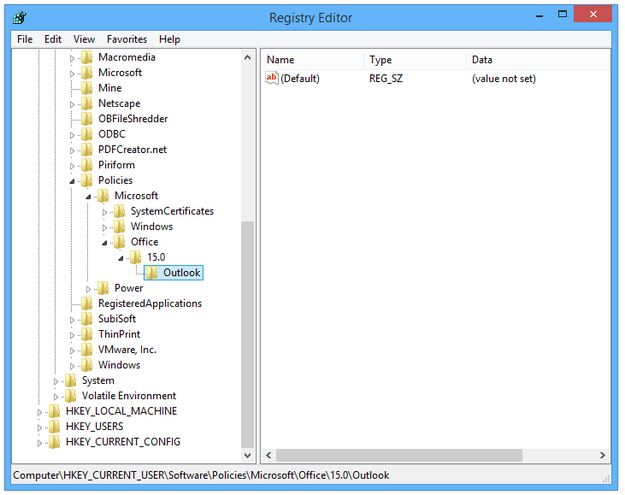Expand the ODBC key
This screenshot has height=495, width=625.
pyautogui.click(x=72, y=135)
